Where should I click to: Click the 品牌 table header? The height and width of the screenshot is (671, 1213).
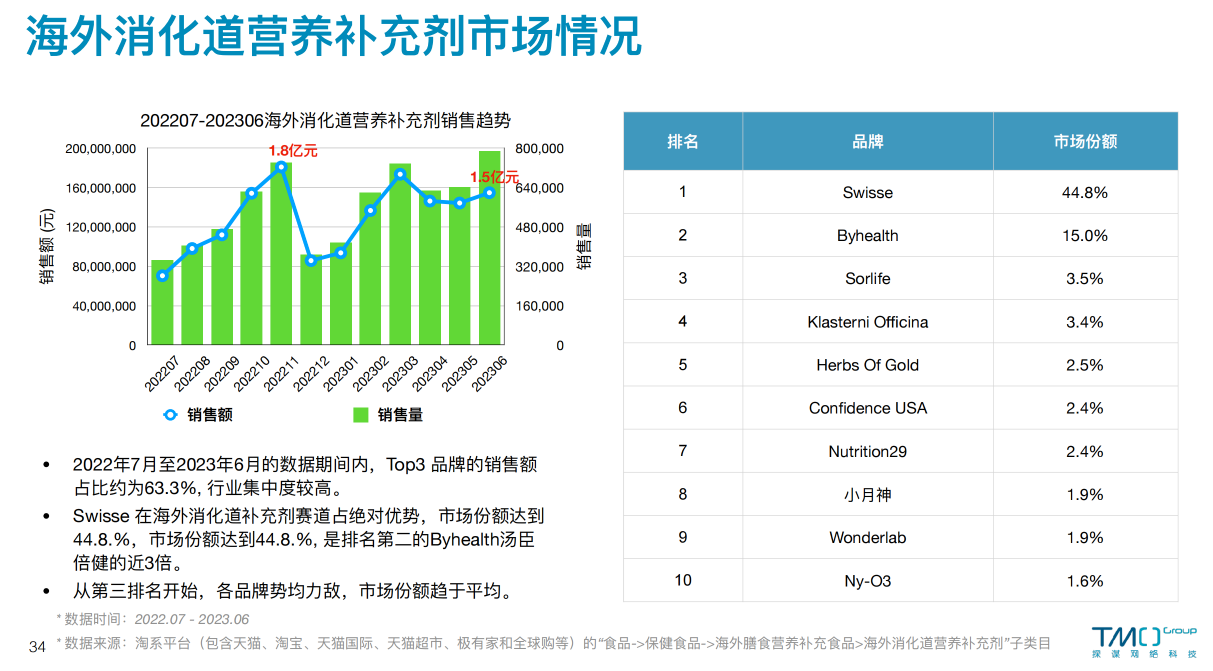868,142
